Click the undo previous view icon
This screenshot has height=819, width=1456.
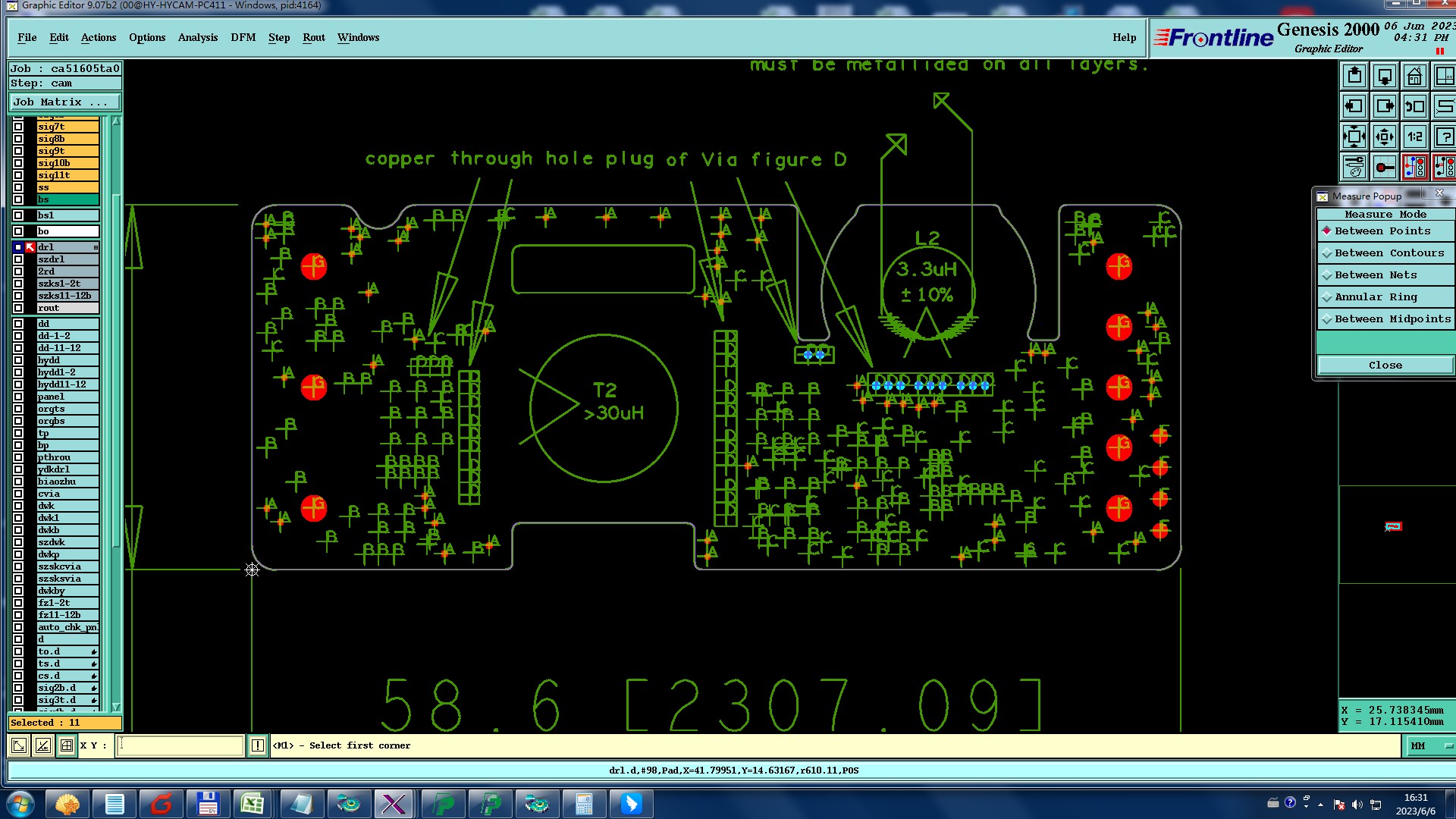click(x=1414, y=106)
